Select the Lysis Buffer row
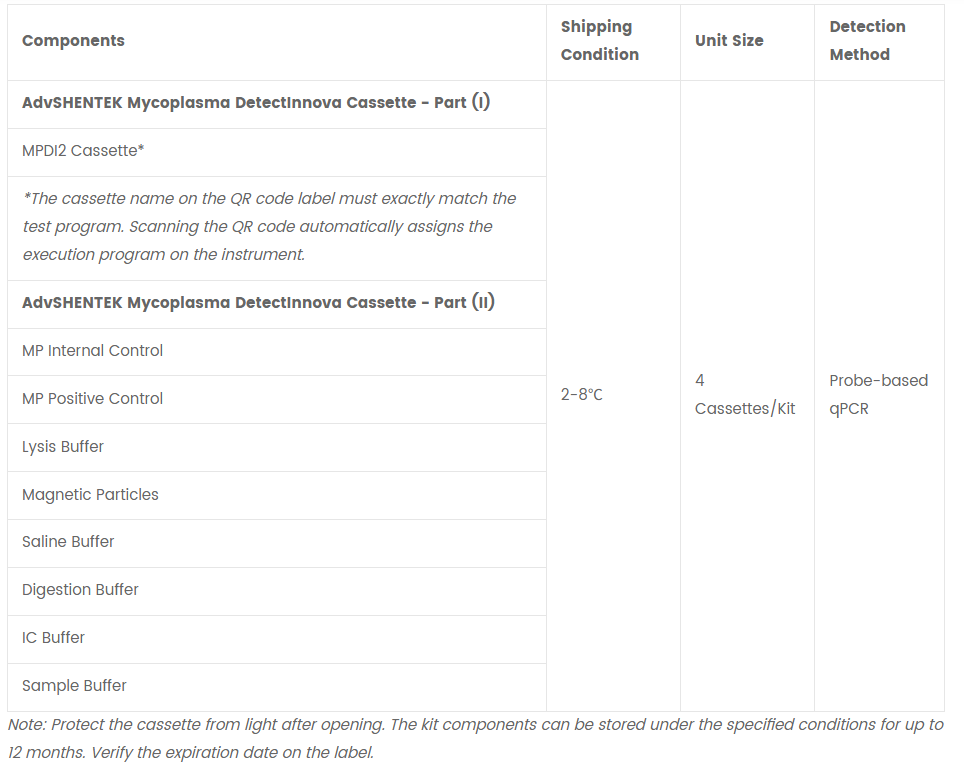The height and width of the screenshot is (768, 964). click(277, 448)
